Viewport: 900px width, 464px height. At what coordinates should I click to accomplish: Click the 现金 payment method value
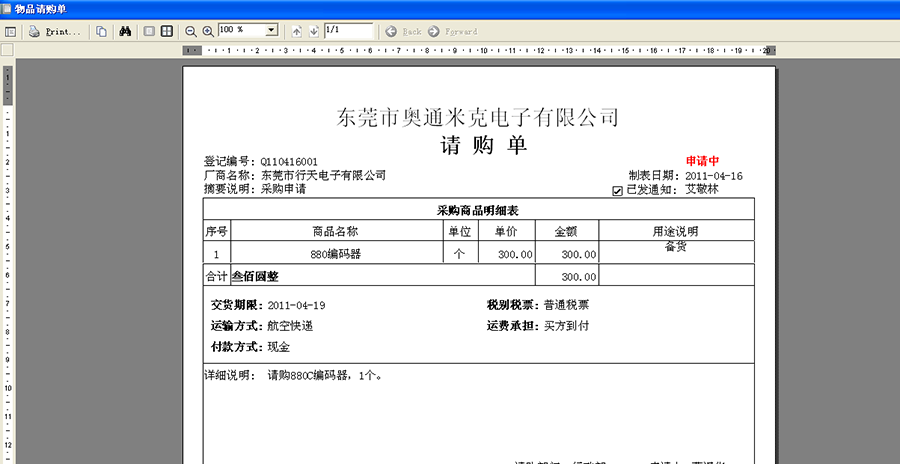pos(279,347)
